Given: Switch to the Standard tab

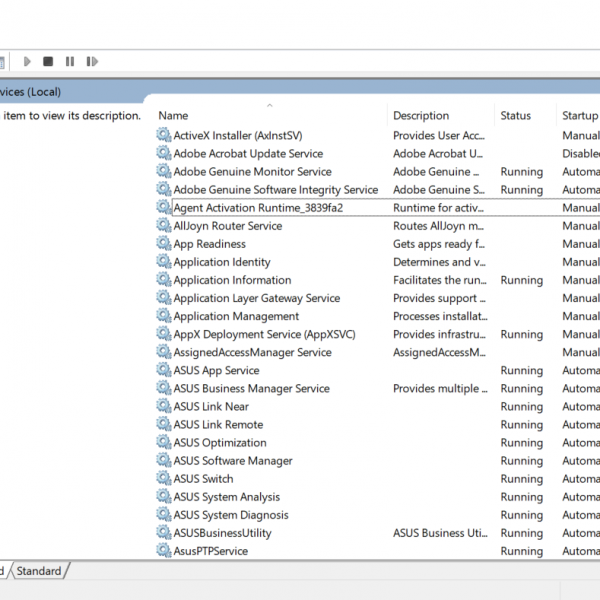Looking at the screenshot, I should (x=39, y=571).
